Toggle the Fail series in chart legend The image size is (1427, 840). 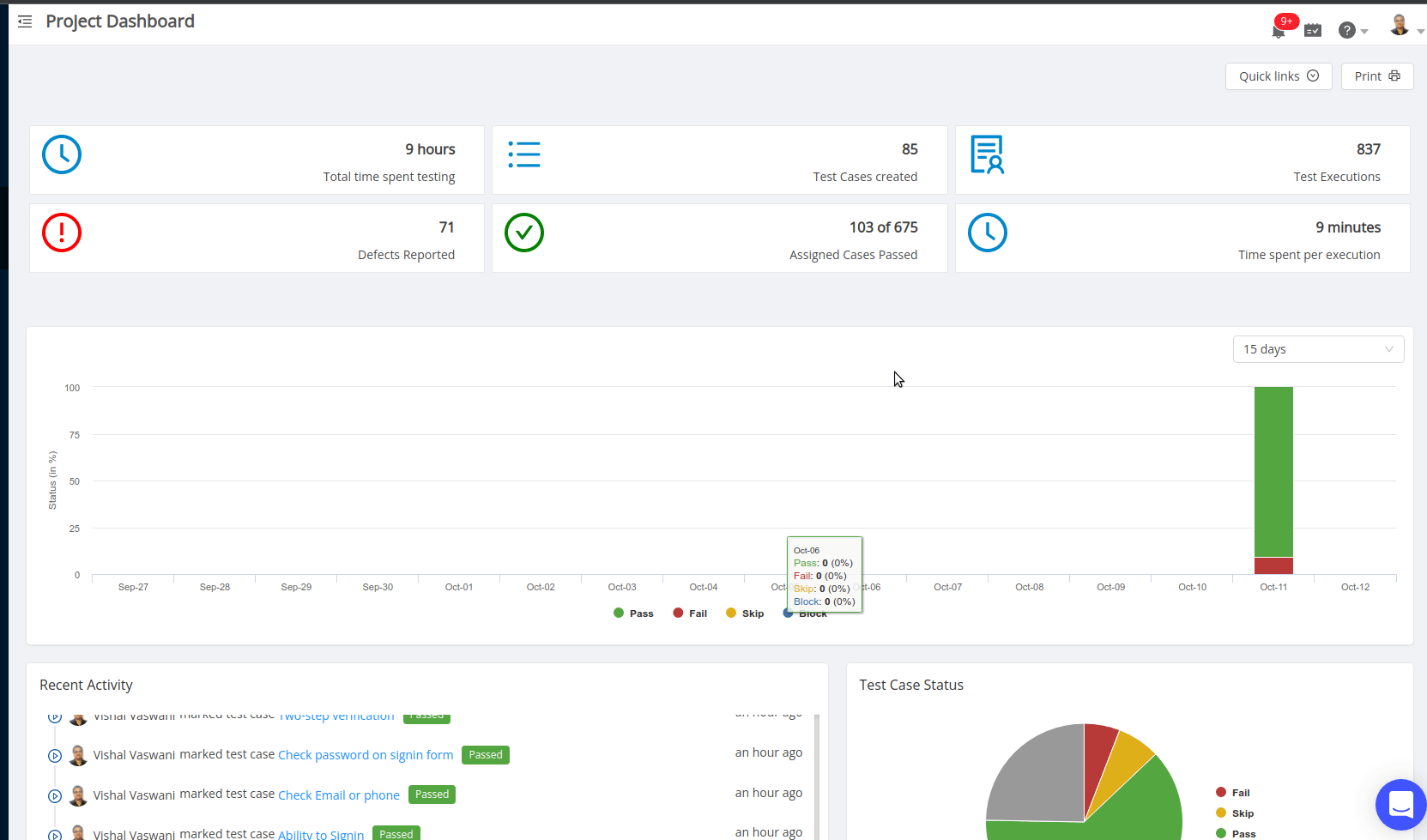click(690, 613)
